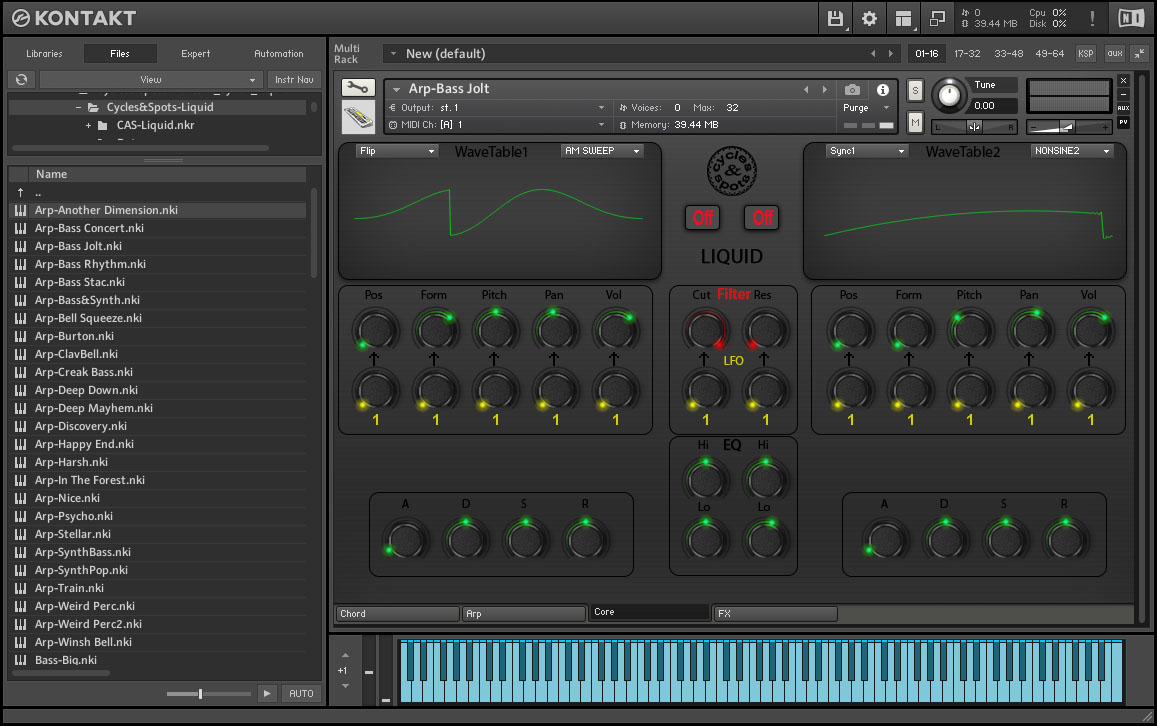This screenshot has width=1157, height=726.
Task: Show rack page 49-64
Action: (1050, 54)
